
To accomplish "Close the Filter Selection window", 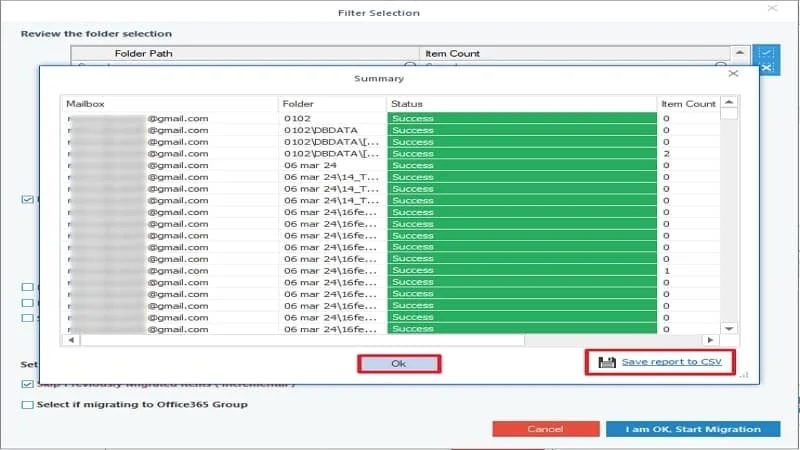I will (x=773, y=8).
